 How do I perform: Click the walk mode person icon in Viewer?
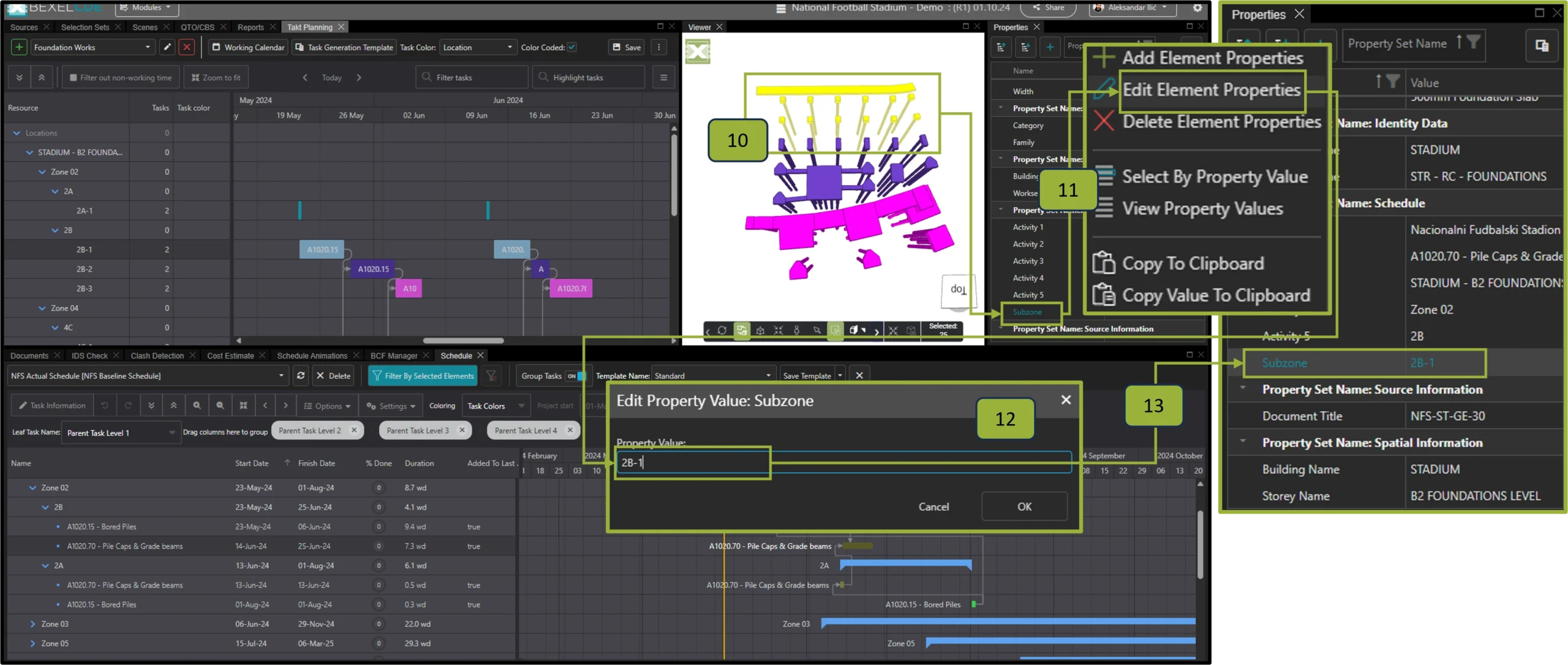pos(796,330)
